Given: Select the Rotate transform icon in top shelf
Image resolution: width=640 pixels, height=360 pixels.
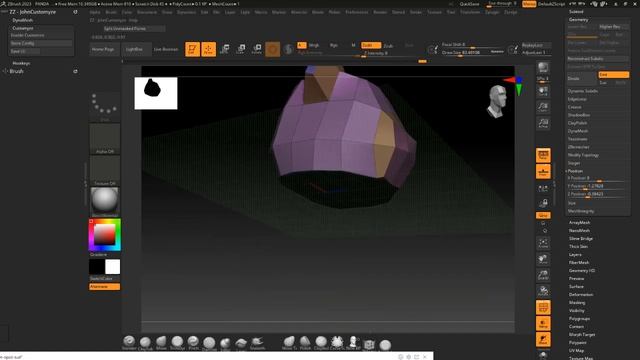Looking at the screenshot, I should [257, 49].
